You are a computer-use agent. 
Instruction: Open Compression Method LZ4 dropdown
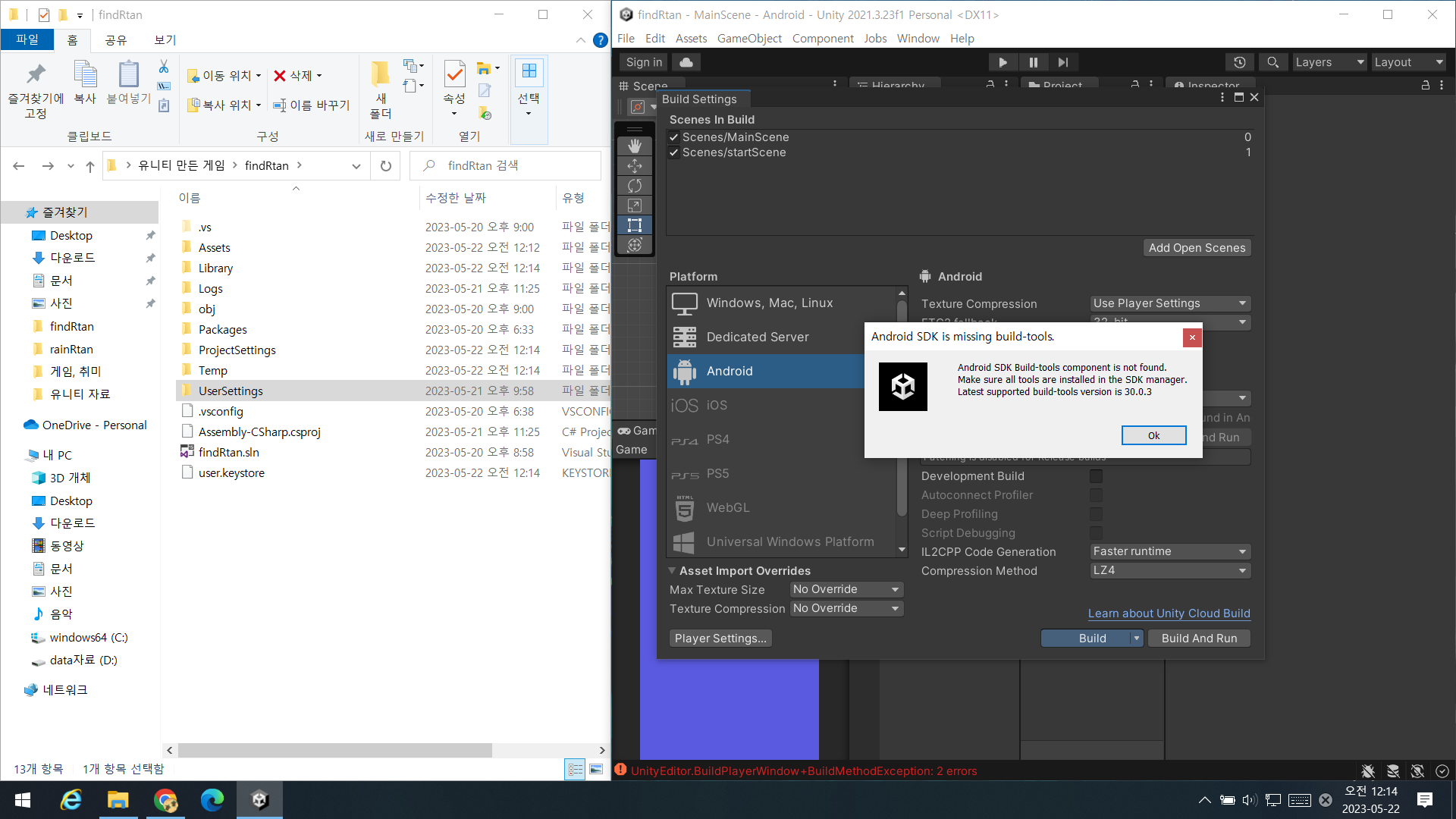tap(1169, 570)
